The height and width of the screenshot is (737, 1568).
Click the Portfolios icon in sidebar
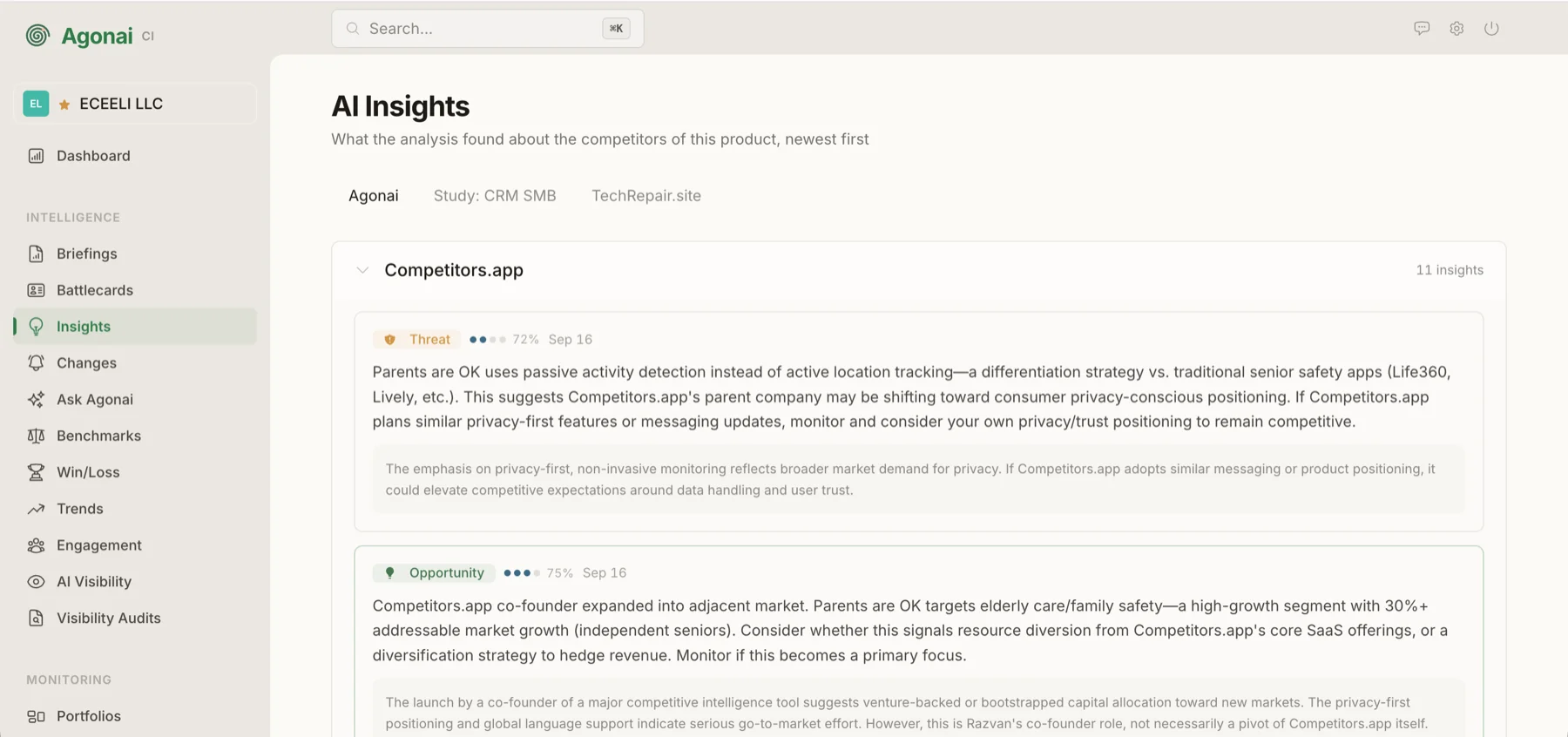pyautogui.click(x=36, y=716)
